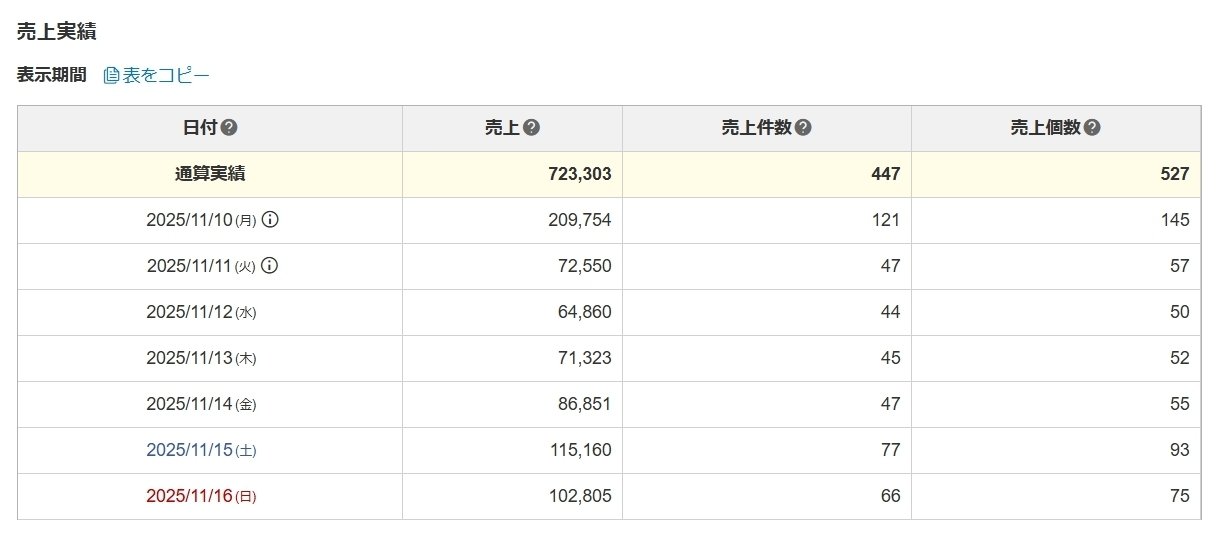
Task: Click the 209,754 sales amount cell
Action: pos(580,220)
